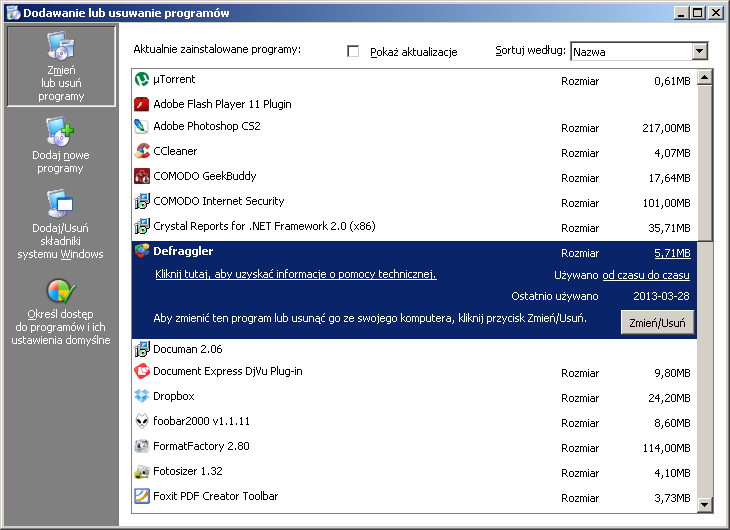Click the Adobe Flash Player 11 icon

point(142,104)
